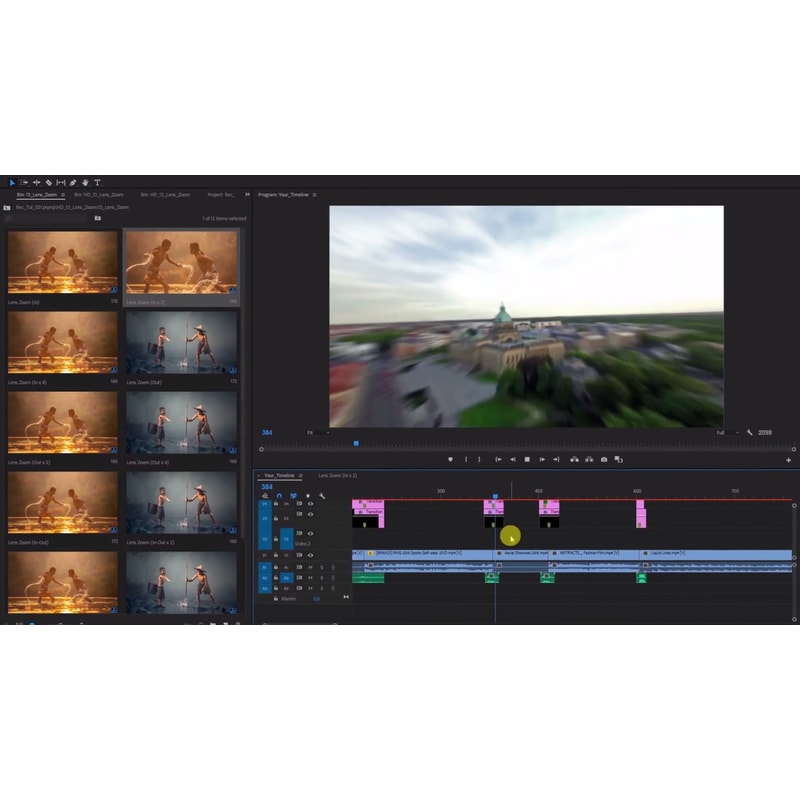Open the button editor plus in Program monitor
The image size is (800, 800).
point(788,460)
